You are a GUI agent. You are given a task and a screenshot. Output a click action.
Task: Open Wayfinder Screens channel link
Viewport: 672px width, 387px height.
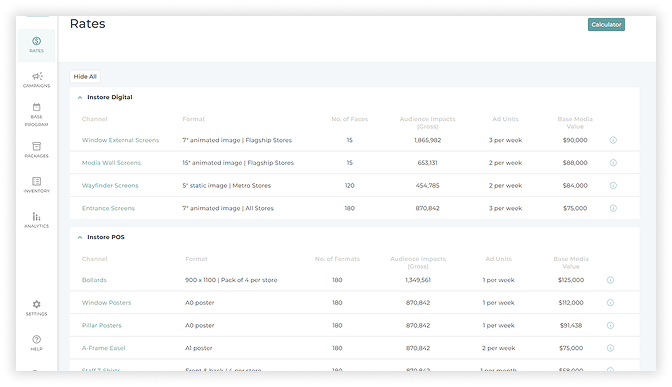(x=110, y=186)
